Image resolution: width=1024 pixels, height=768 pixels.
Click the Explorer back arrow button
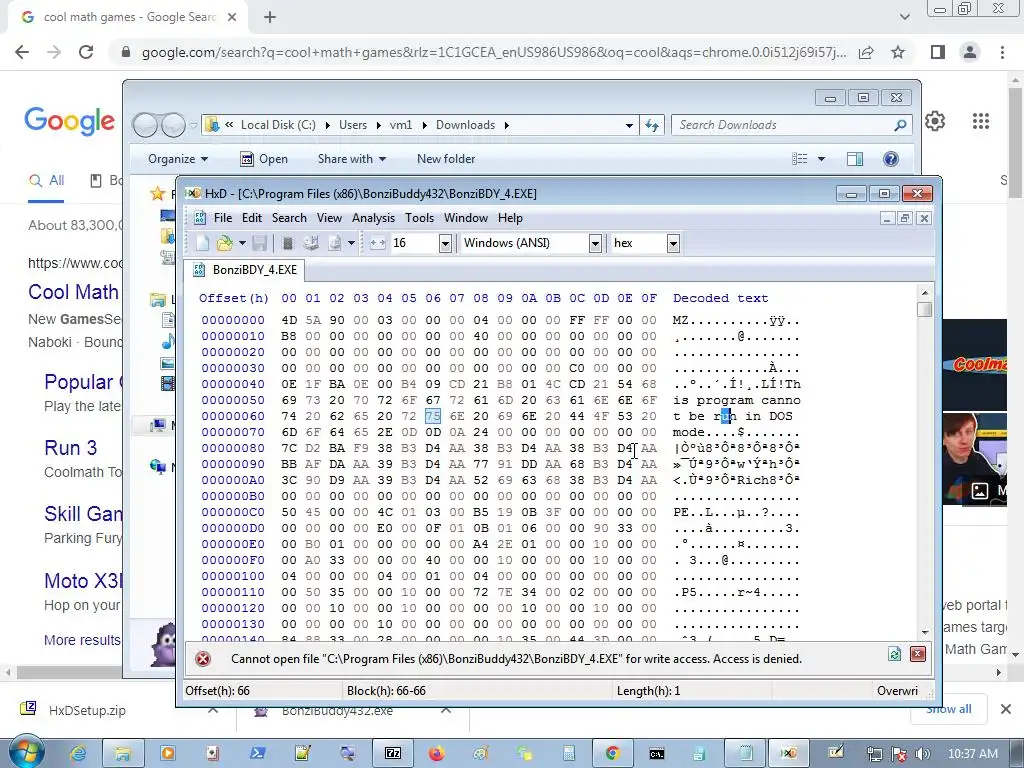coord(144,125)
